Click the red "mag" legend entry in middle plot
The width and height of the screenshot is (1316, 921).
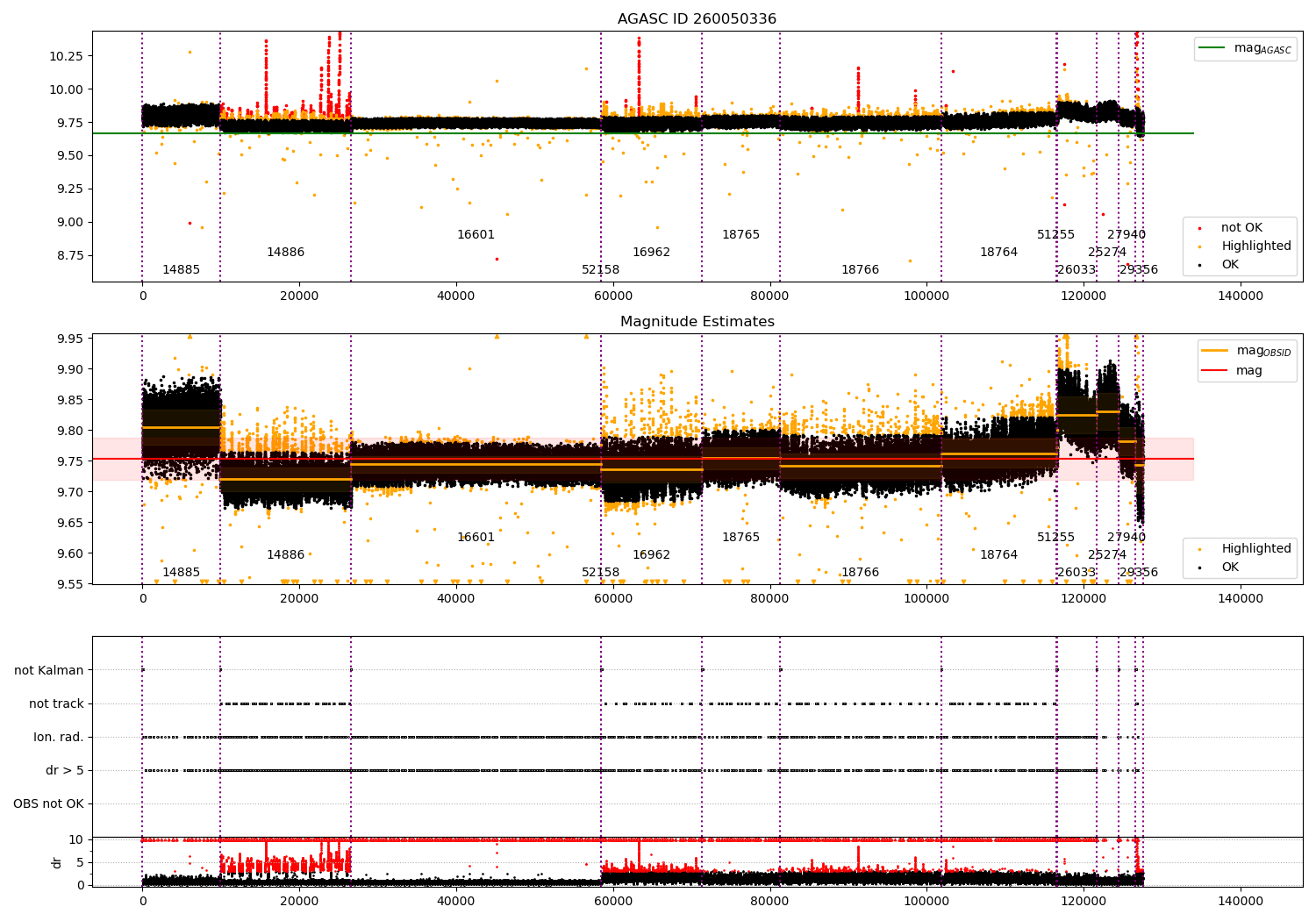click(1232, 371)
